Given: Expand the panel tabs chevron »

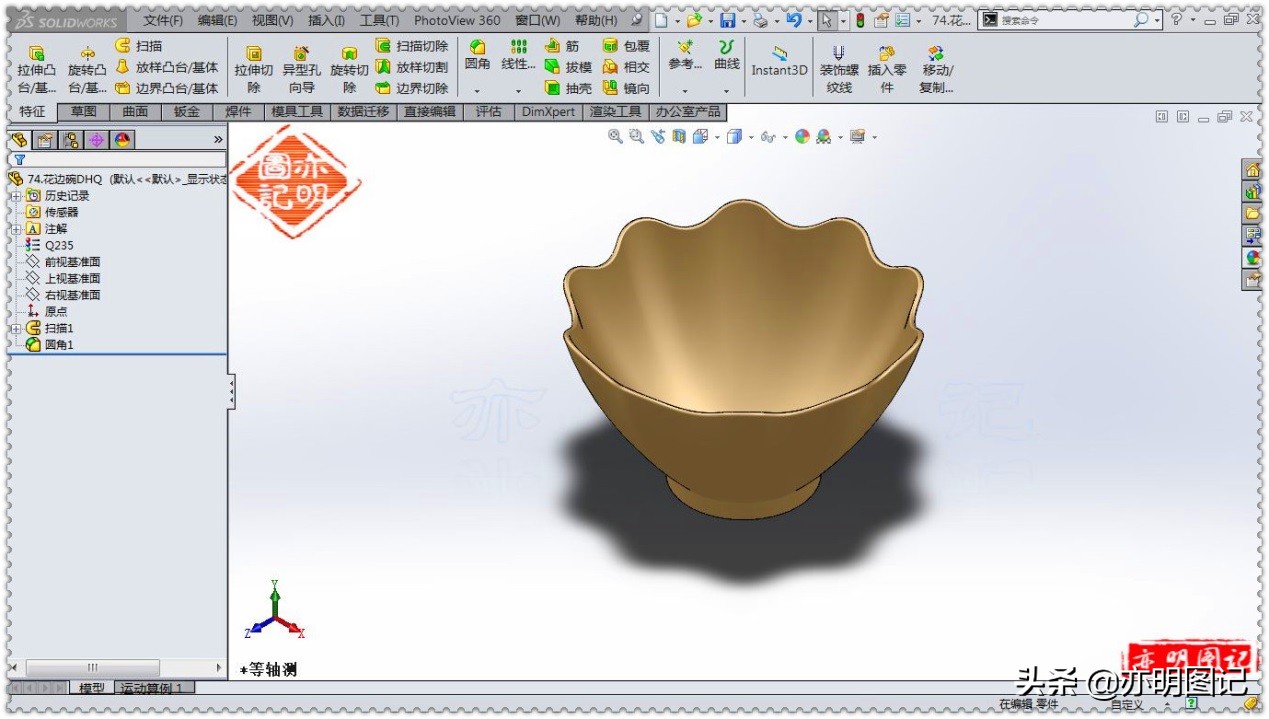Looking at the screenshot, I should click(x=218, y=140).
